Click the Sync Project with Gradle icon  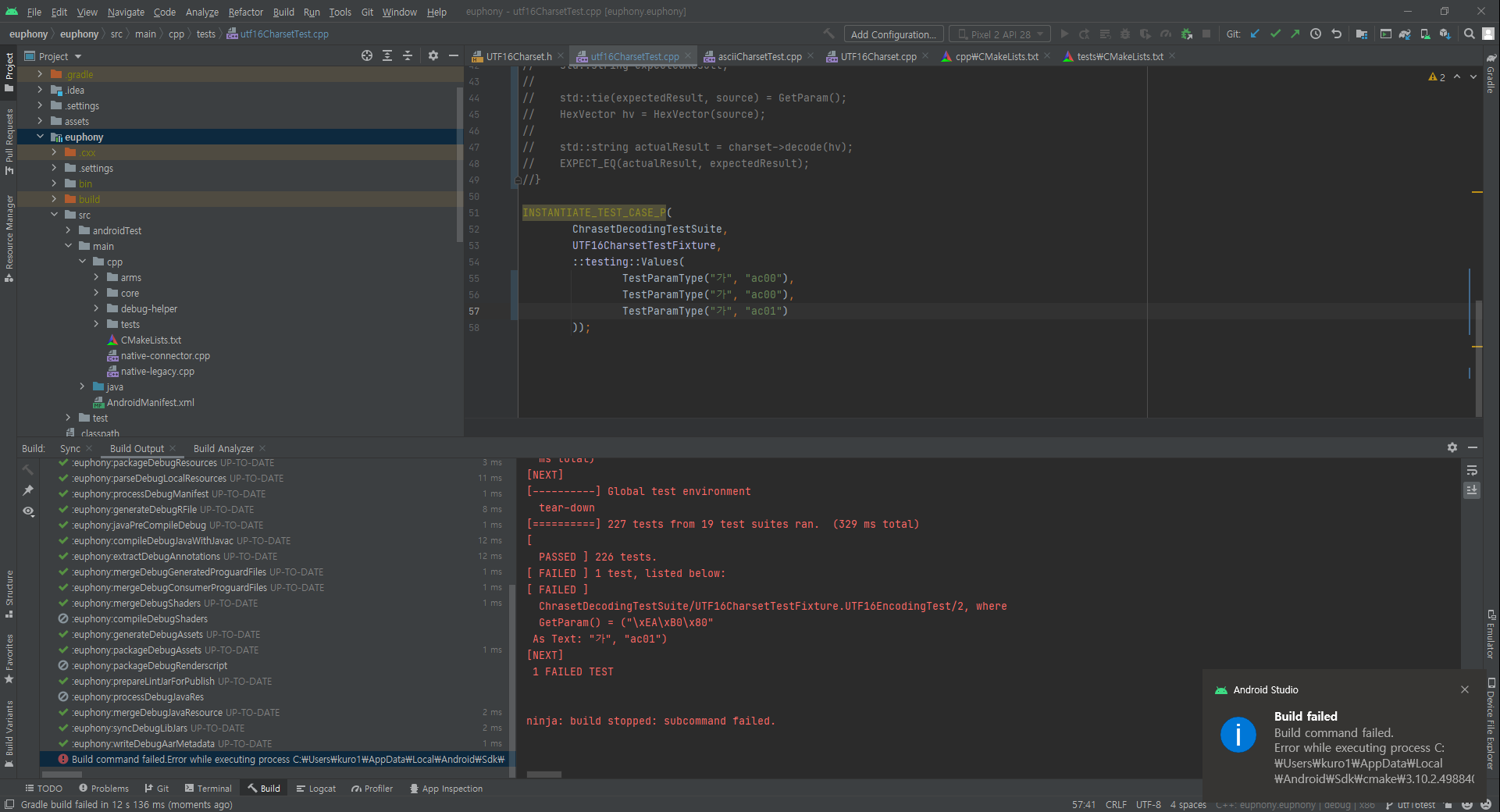[1404, 34]
